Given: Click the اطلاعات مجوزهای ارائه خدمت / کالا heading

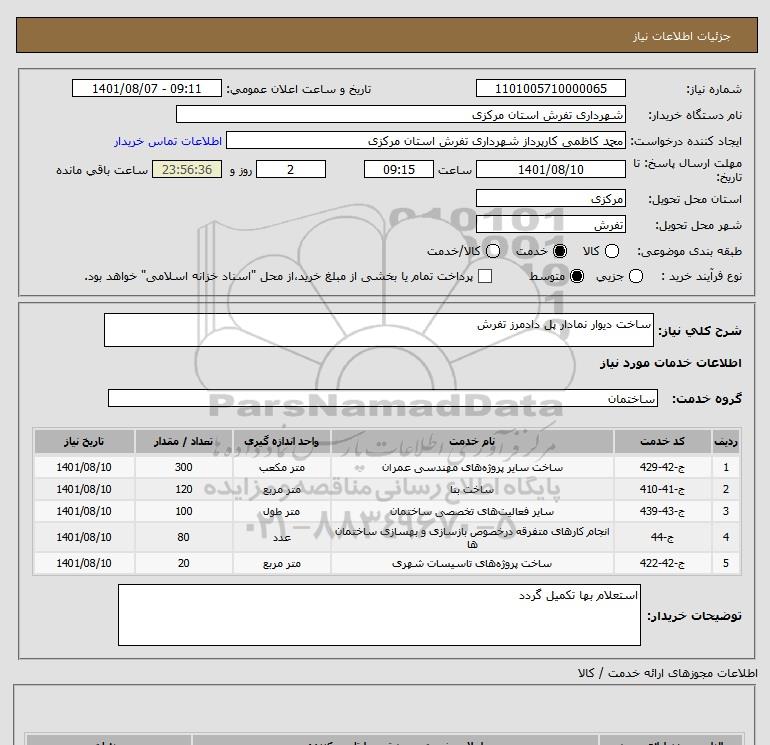Looking at the screenshot, I should pyautogui.click(x=668, y=673).
